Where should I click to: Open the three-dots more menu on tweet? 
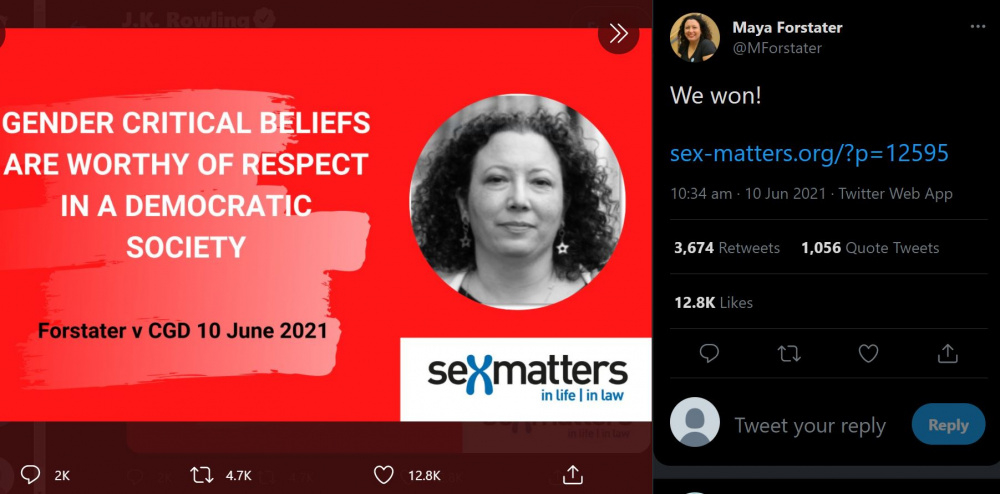pyautogui.click(x=977, y=27)
